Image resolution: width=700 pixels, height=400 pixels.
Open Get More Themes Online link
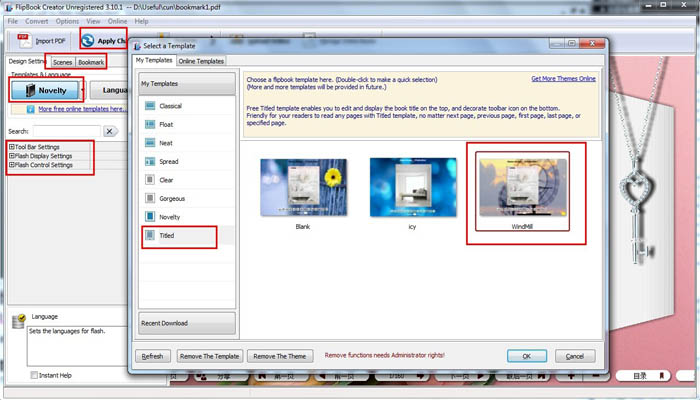pyautogui.click(x=563, y=79)
